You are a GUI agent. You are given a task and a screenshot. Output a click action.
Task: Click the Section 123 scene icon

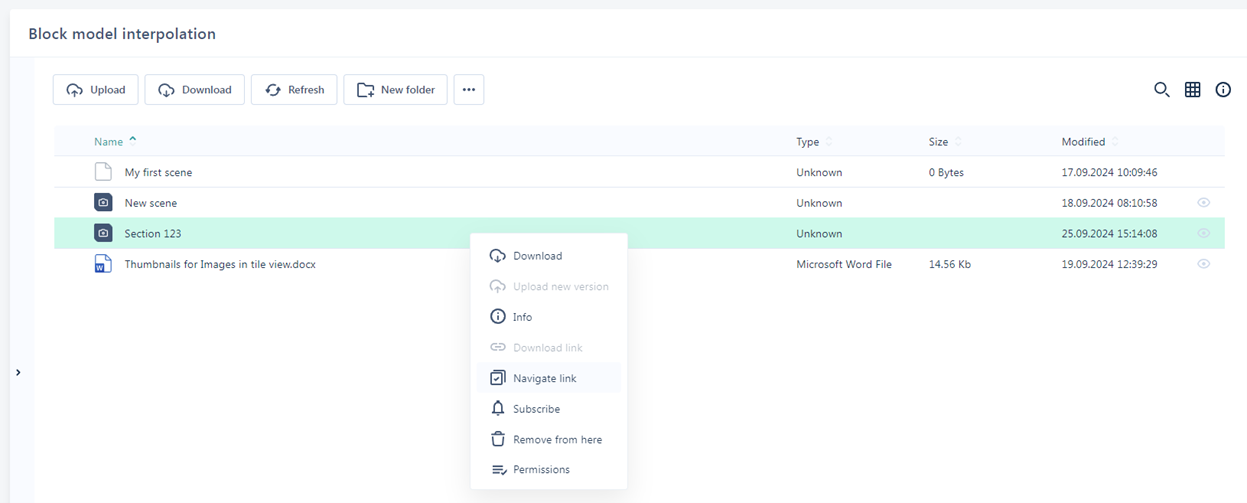coord(103,233)
